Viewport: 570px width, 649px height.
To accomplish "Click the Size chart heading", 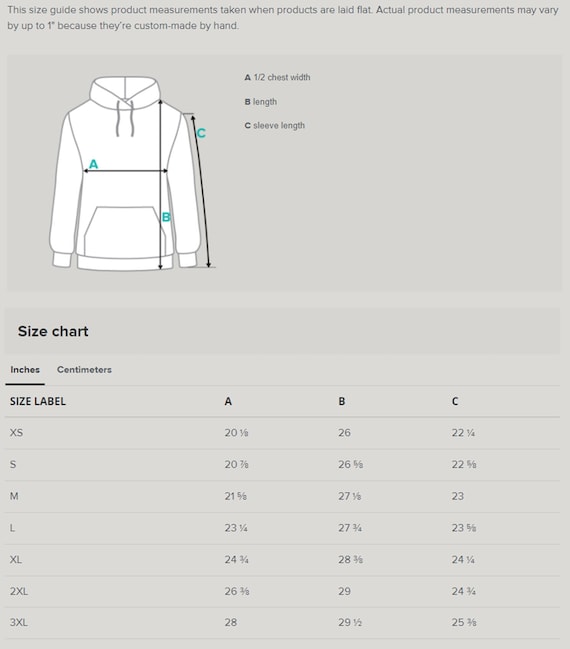I will (x=53, y=331).
